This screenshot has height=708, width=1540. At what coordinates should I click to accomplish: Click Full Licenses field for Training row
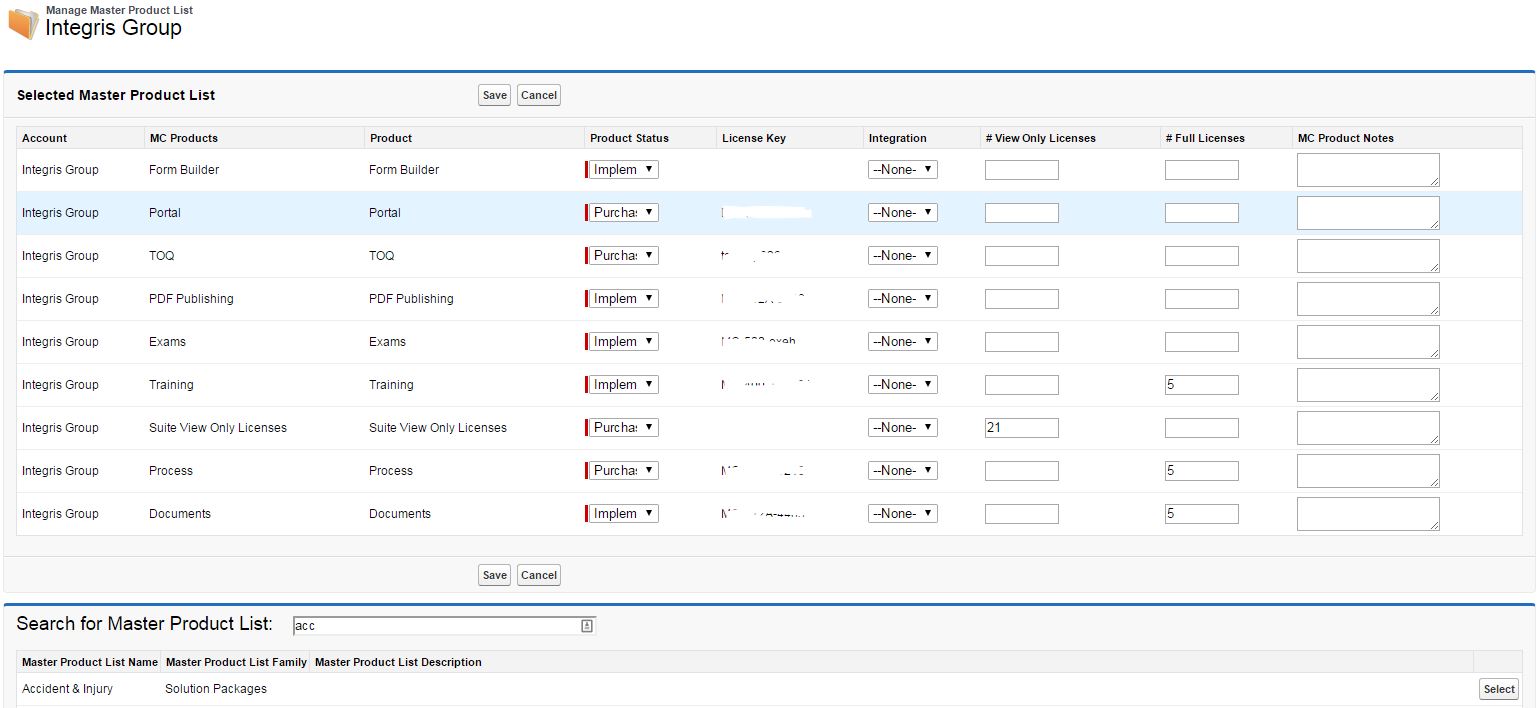[1201, 385]
